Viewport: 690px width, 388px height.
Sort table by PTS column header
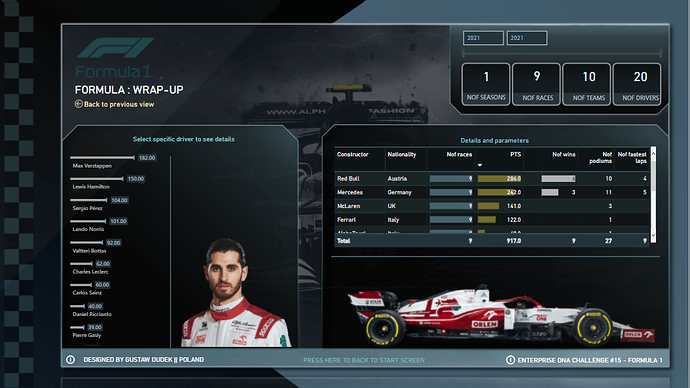[515, 154]
